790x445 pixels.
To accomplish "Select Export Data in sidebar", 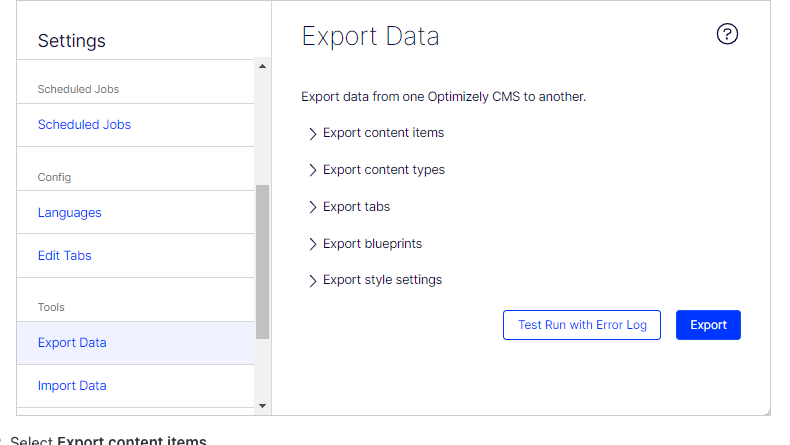I will click(x=136, y=343).
